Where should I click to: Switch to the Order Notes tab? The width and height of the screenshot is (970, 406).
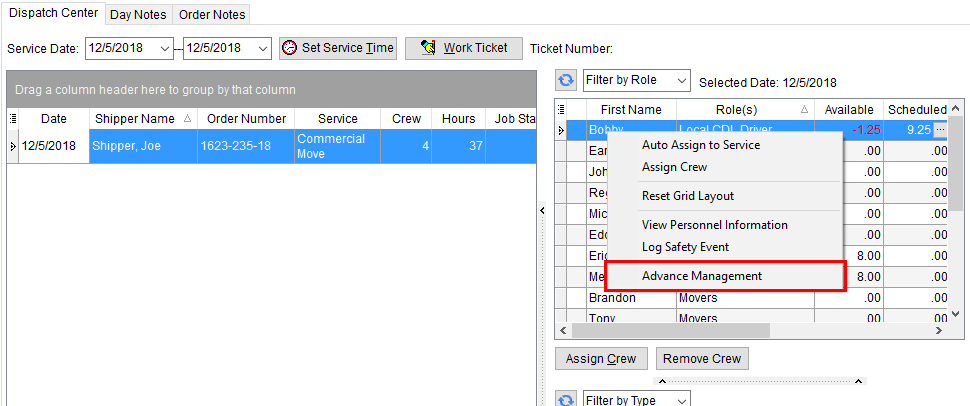(210, 14)
